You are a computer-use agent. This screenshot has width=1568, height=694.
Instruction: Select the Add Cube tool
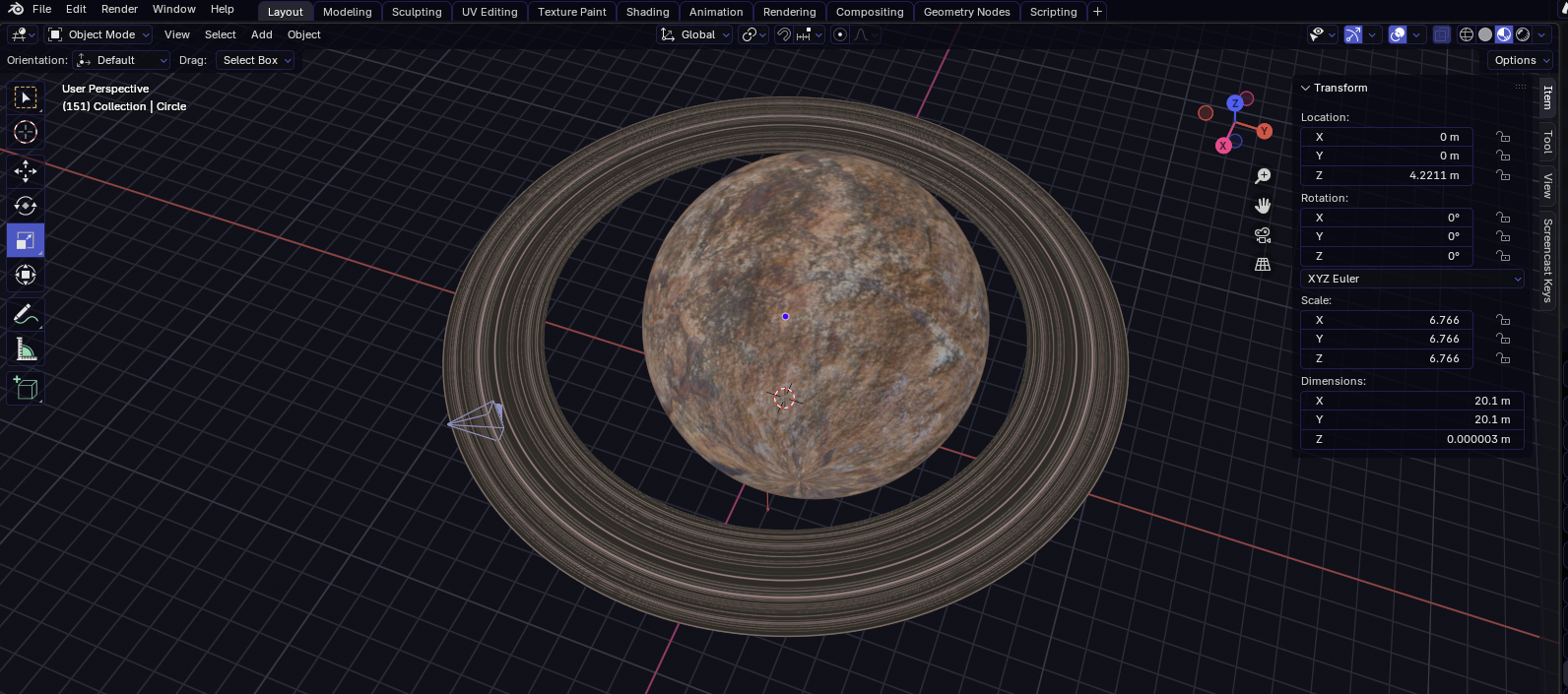point(26,388)
